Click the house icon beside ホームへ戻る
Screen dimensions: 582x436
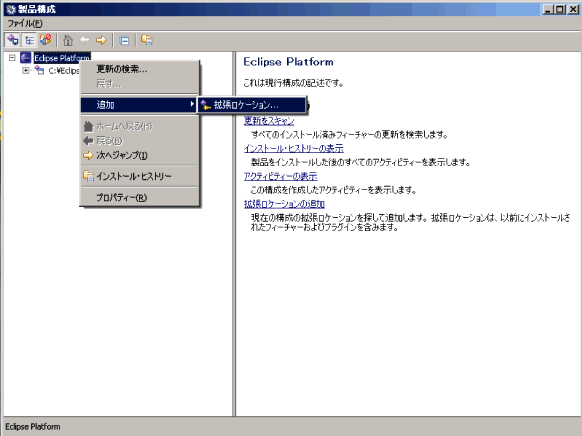(x=88, y=126)
